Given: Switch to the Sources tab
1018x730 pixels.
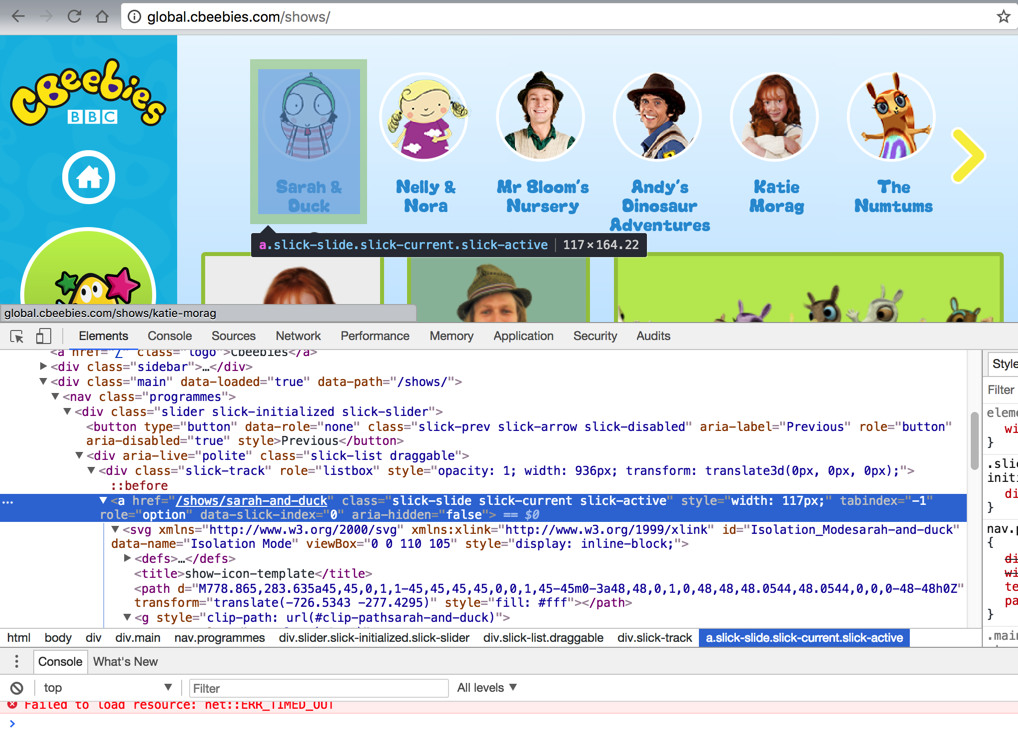Looking at the screenshot, I should click(233, 336).
